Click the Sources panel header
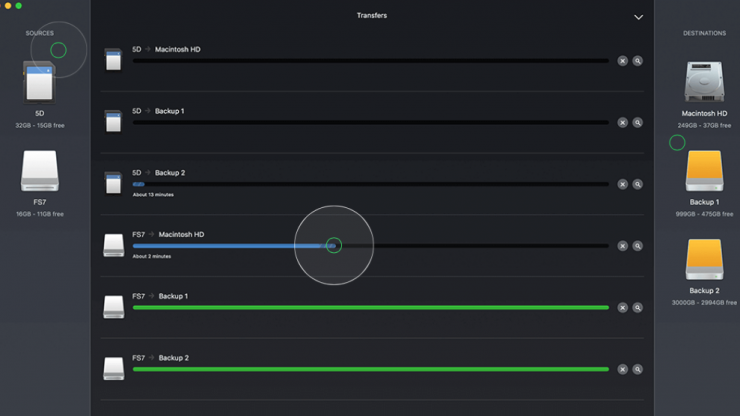The width and height of the screenshot is (740, 416). [40, 33]
